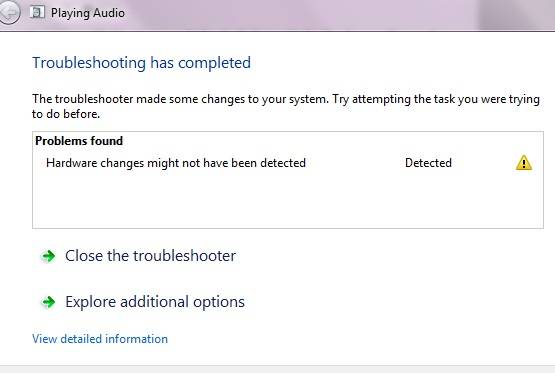Click the second line 'to do before.' text
The image size is (555, 373).
pos(66,114)
